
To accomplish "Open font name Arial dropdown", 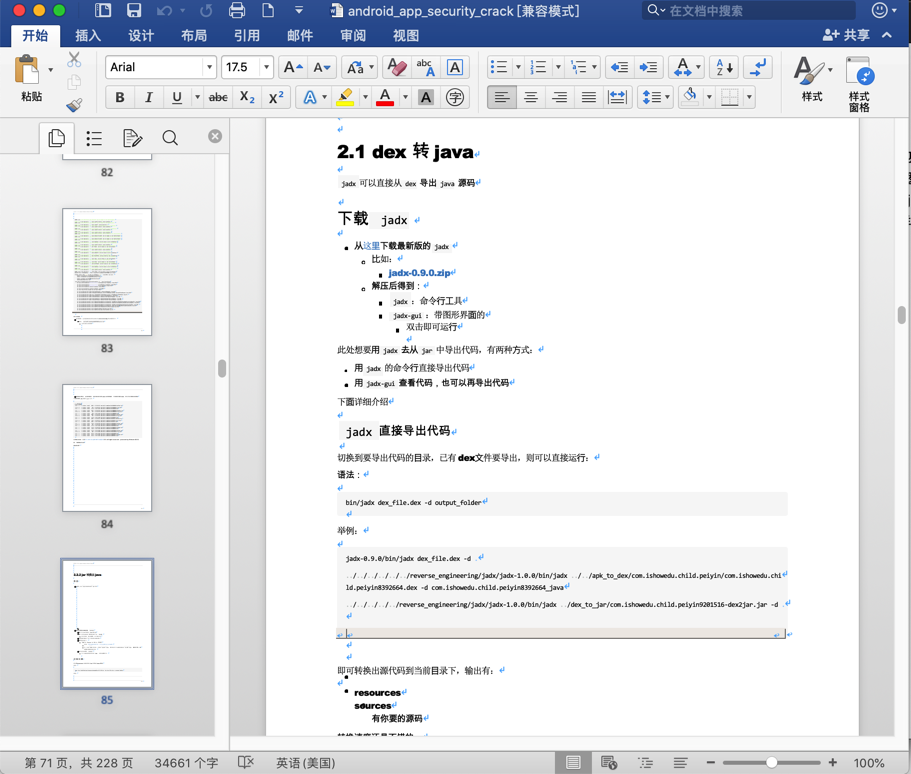I will [209, 67].
